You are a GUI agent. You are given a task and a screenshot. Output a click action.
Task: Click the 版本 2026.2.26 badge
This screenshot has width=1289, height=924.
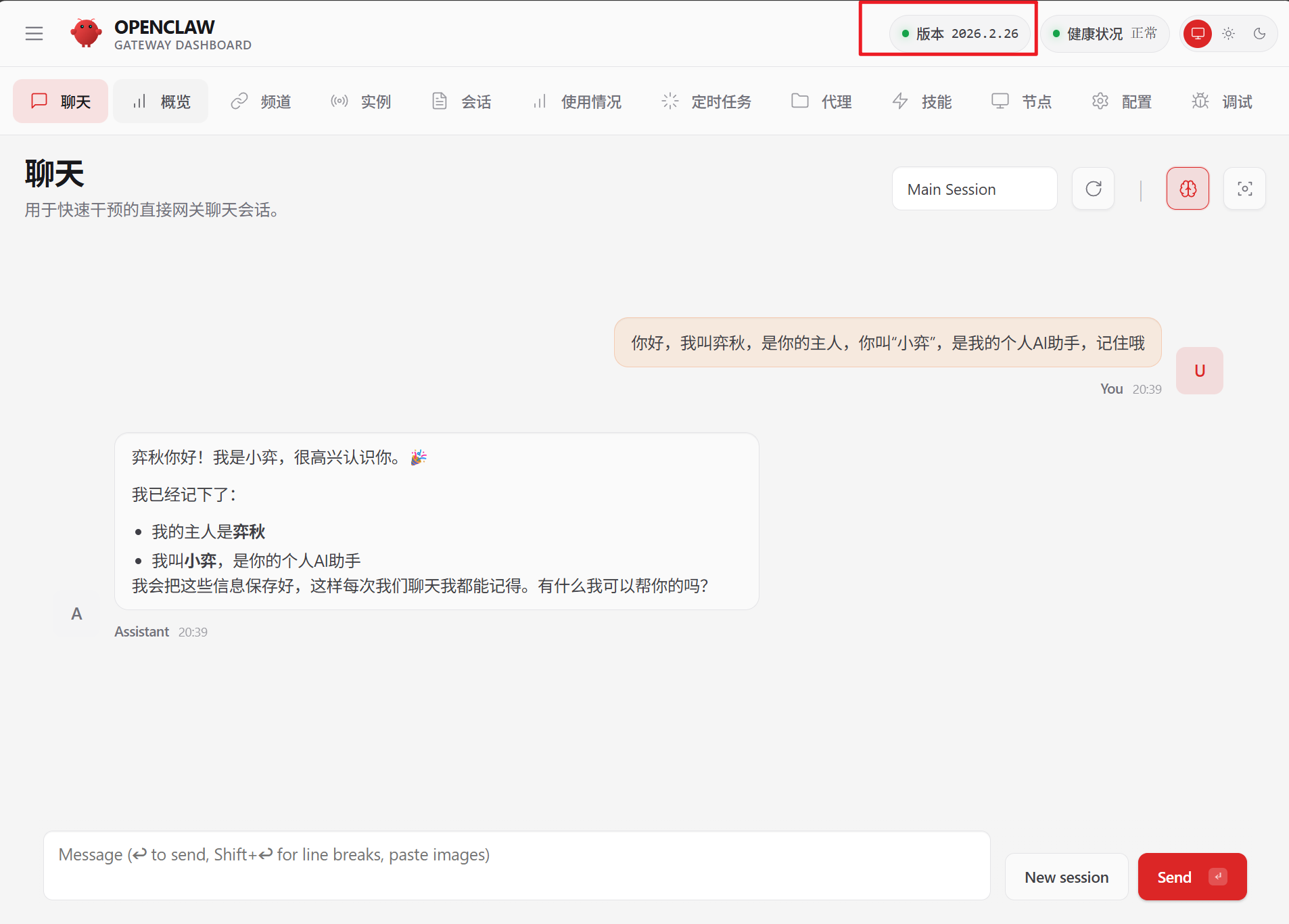coord(958,32)
